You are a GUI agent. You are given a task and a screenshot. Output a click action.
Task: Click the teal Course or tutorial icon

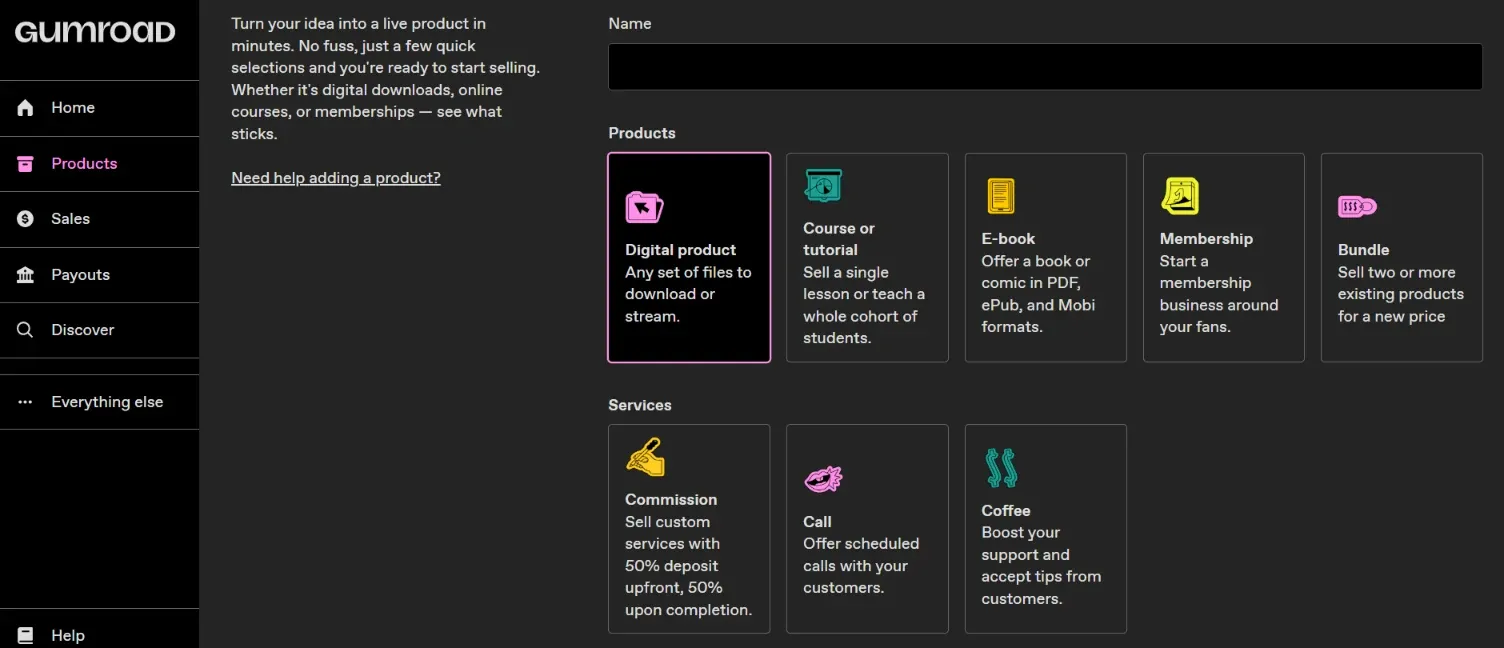[823, 186]
